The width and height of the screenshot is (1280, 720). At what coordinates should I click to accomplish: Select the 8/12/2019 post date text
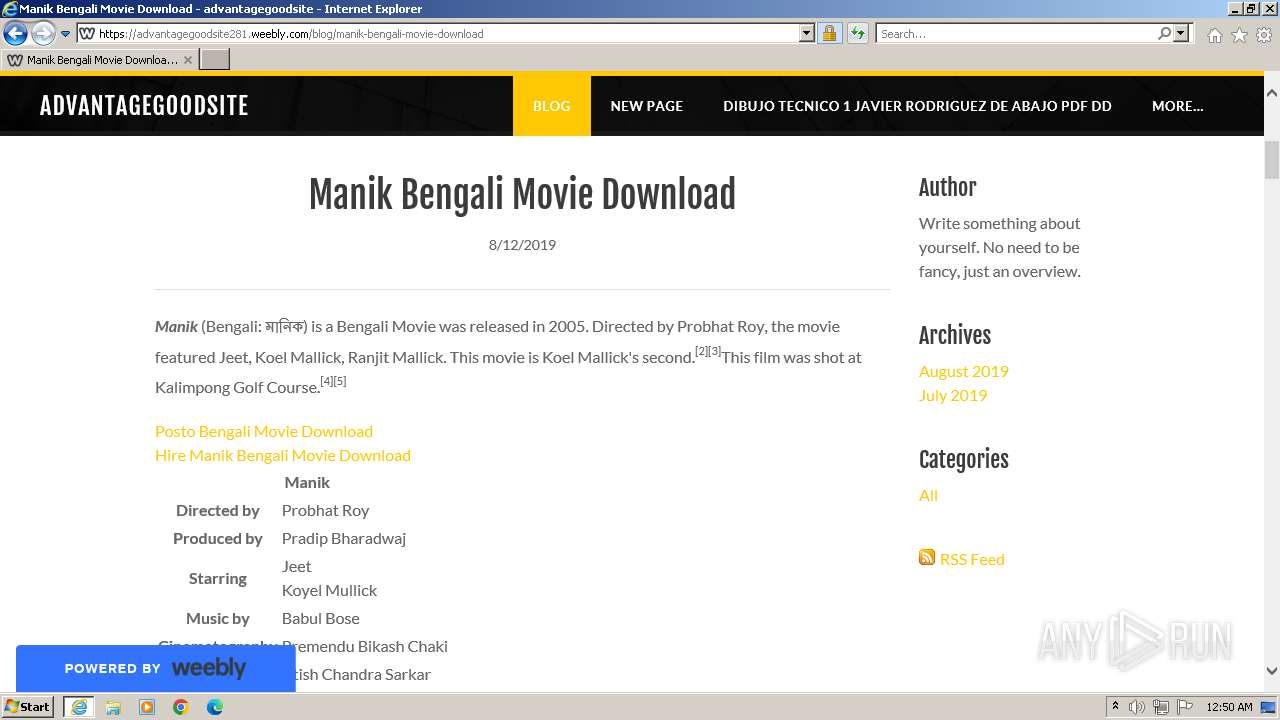522,245
